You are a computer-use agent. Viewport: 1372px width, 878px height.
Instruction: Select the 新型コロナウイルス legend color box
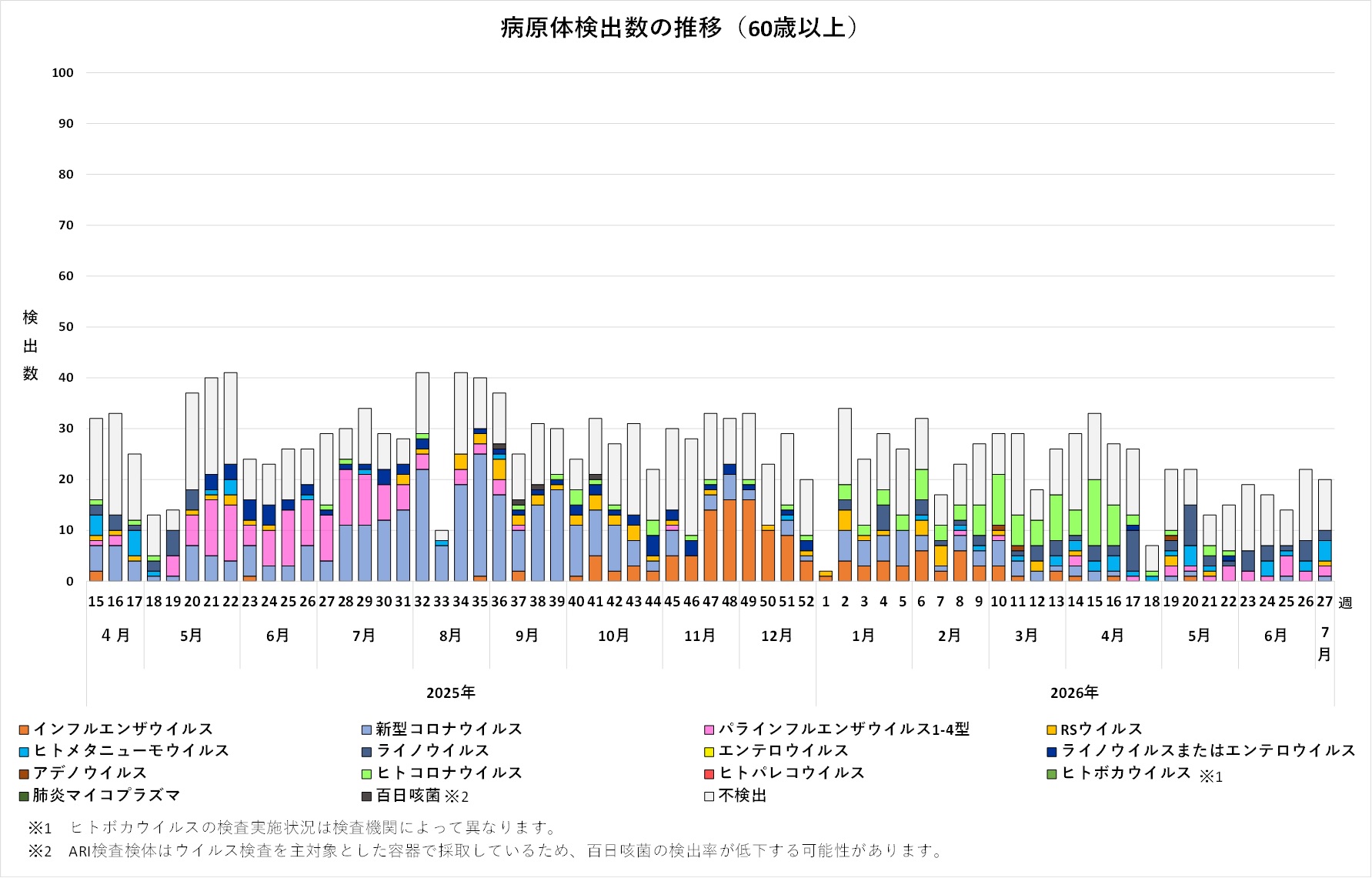[x=367, y=729]
